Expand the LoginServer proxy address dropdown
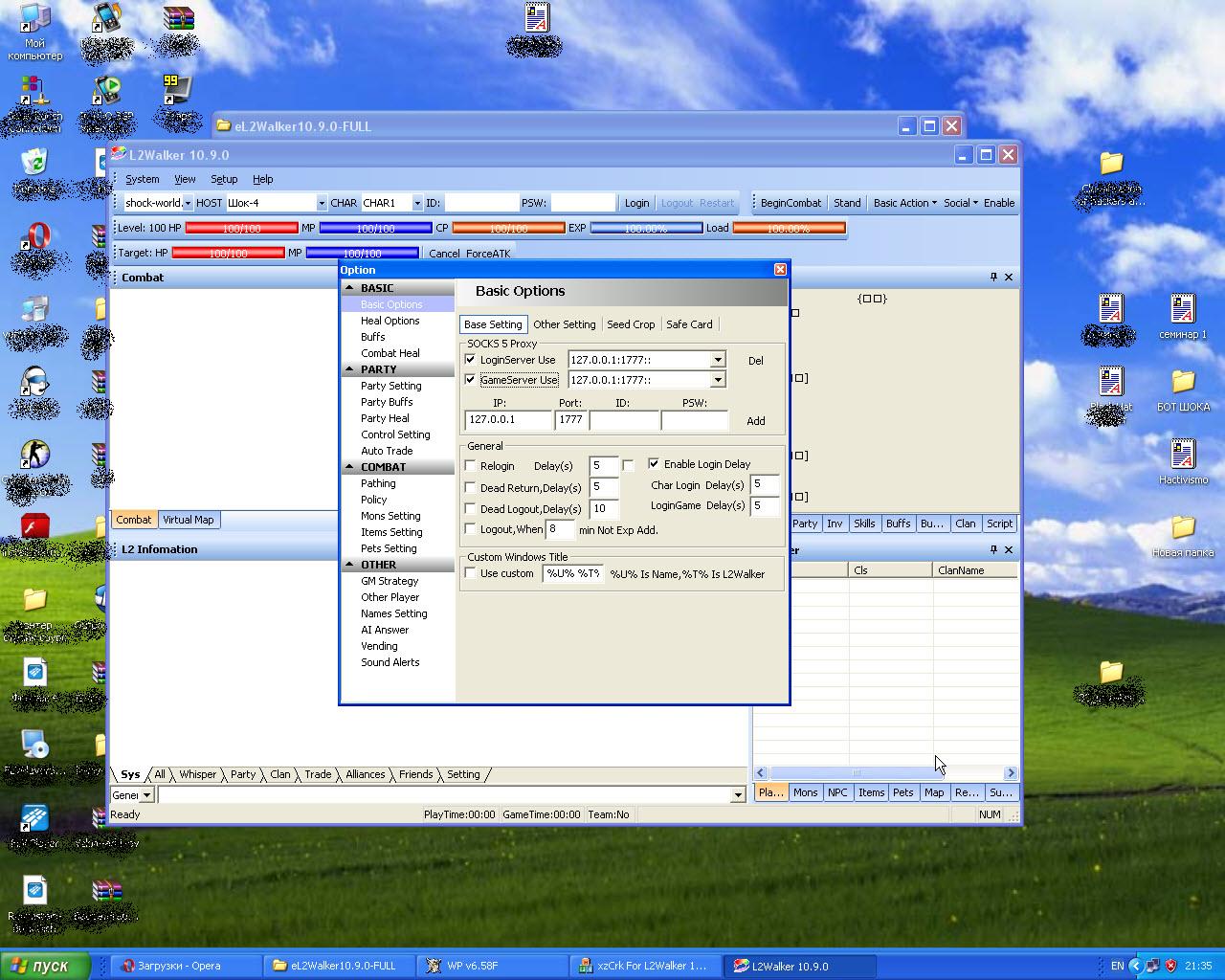Viewport: 1225px width, 980px height. pyautogui.click(x=717, y=360)
